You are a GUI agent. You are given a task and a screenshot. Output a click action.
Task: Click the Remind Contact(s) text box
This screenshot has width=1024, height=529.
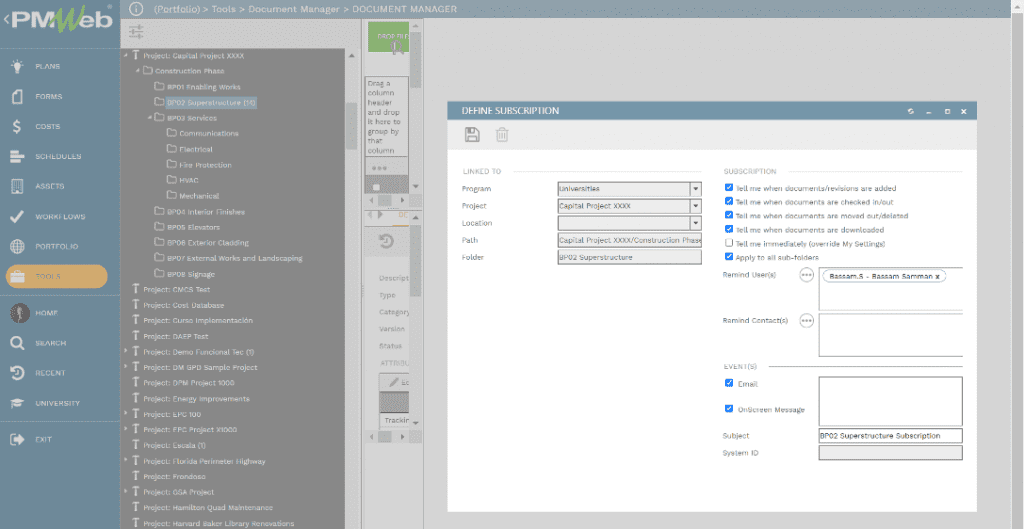[891, 335]
